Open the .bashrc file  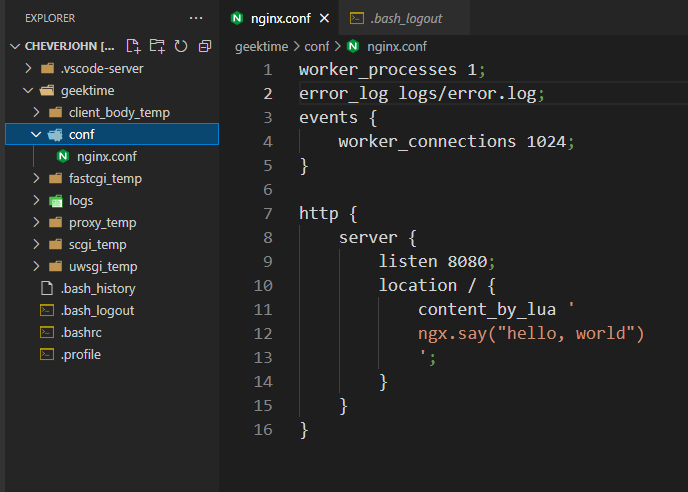(81, 332)
